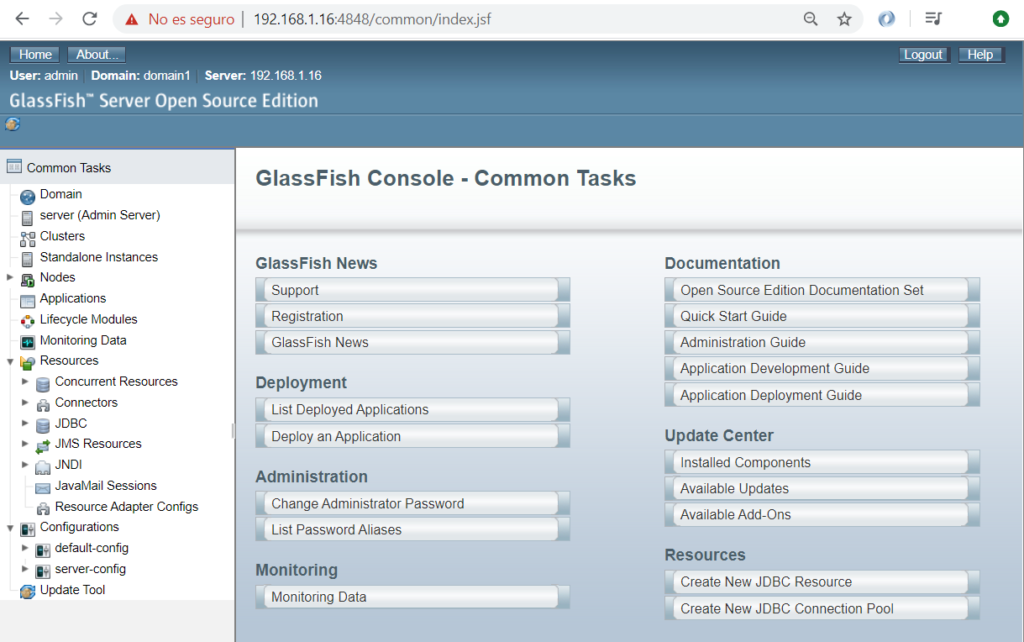The height and width of the screenshot is (642, 1024).
Task: Click the Home button in header
Action: coord(35,55)
